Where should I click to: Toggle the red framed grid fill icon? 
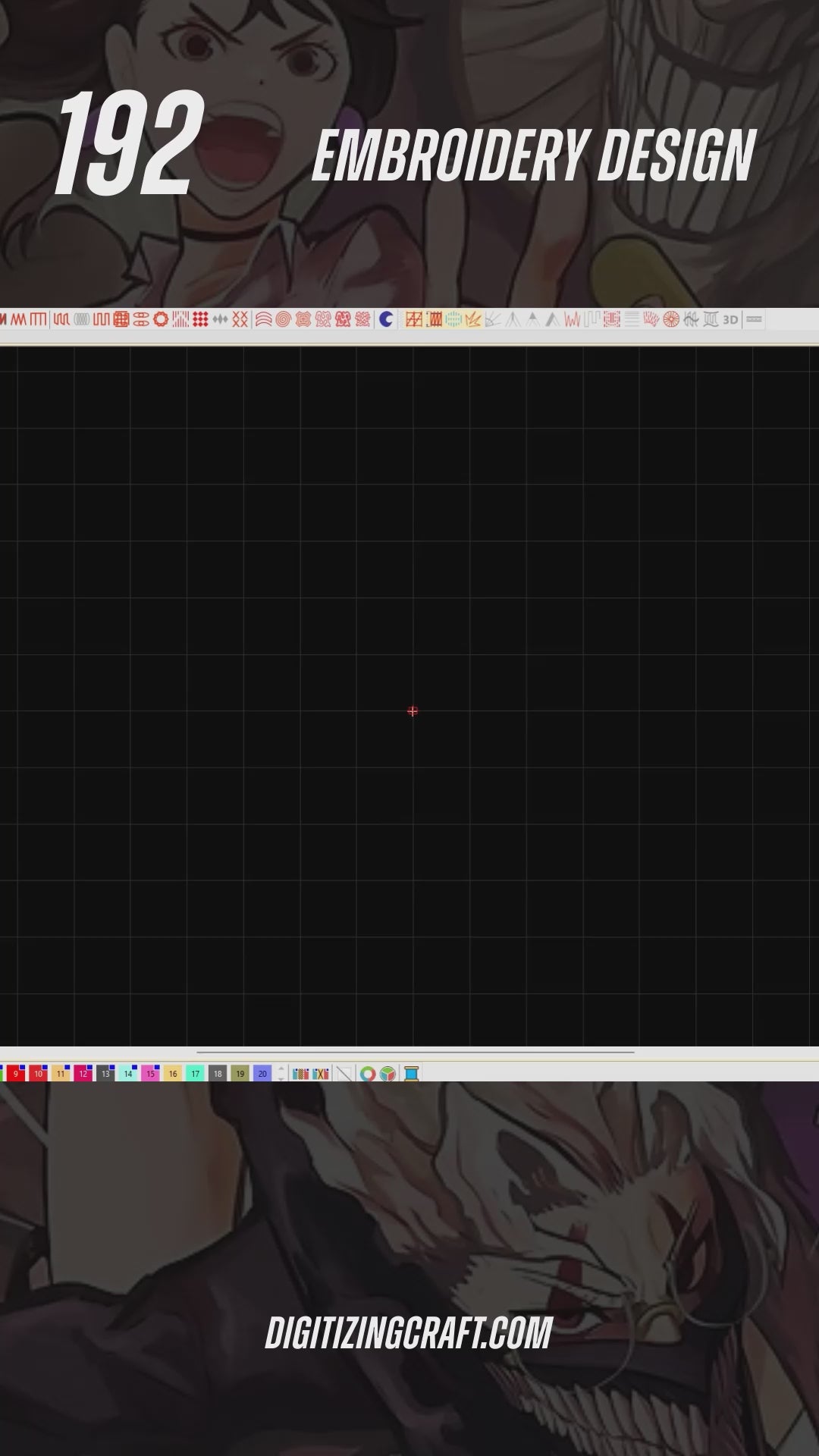click(x=414, y=320)
